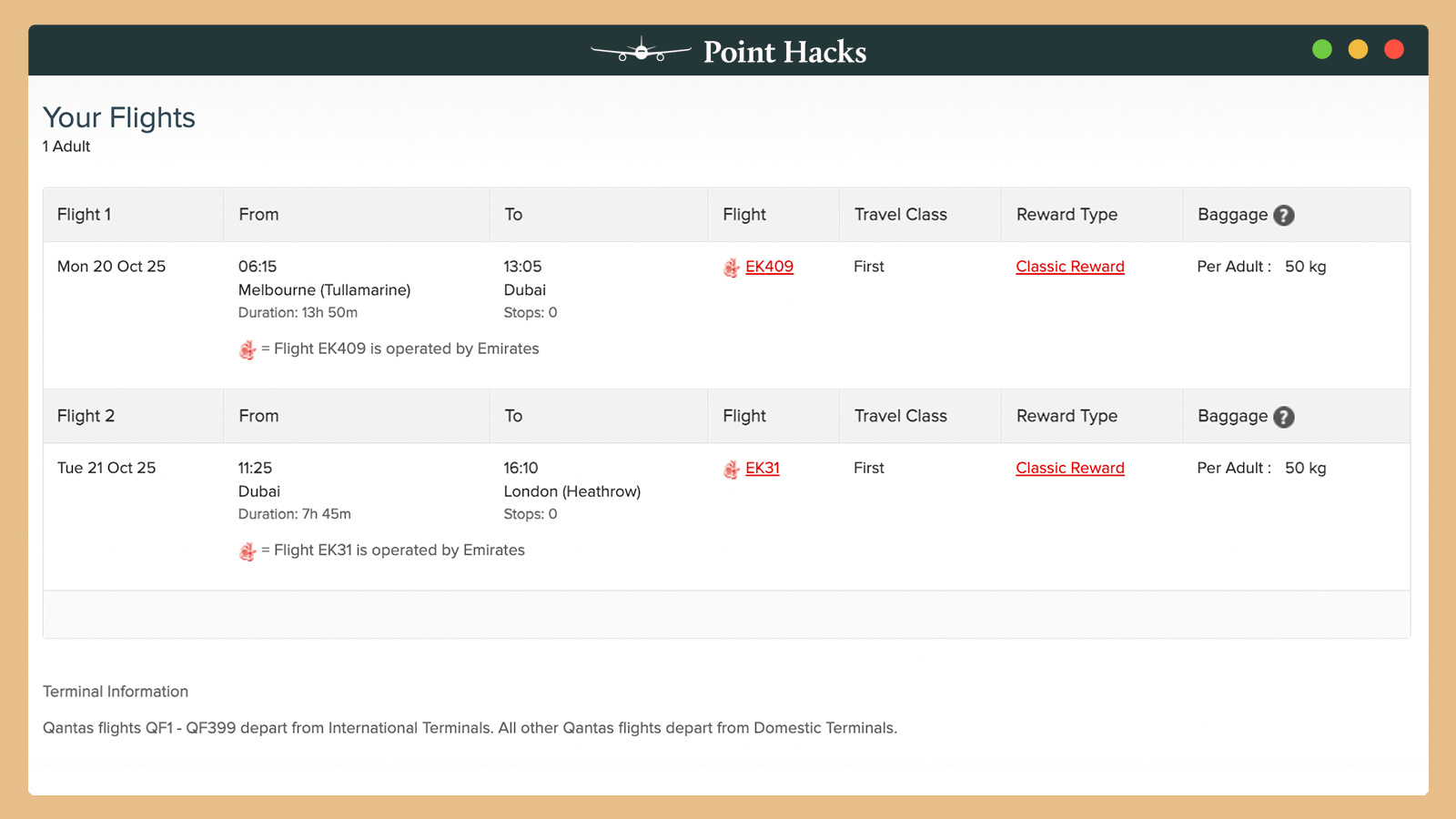Select the Your Flights heading
Image resolution: width=1456 pixels, height=819 pixels.
click(119, 117)
